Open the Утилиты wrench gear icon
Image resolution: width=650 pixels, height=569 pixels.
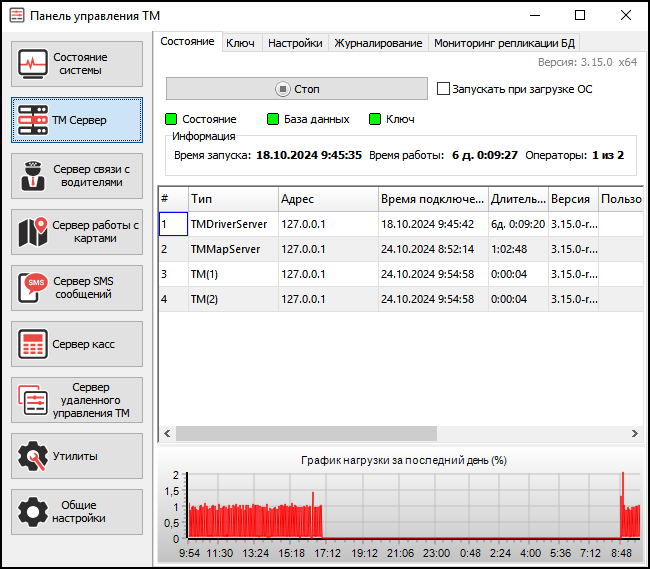tap(33, 456)
